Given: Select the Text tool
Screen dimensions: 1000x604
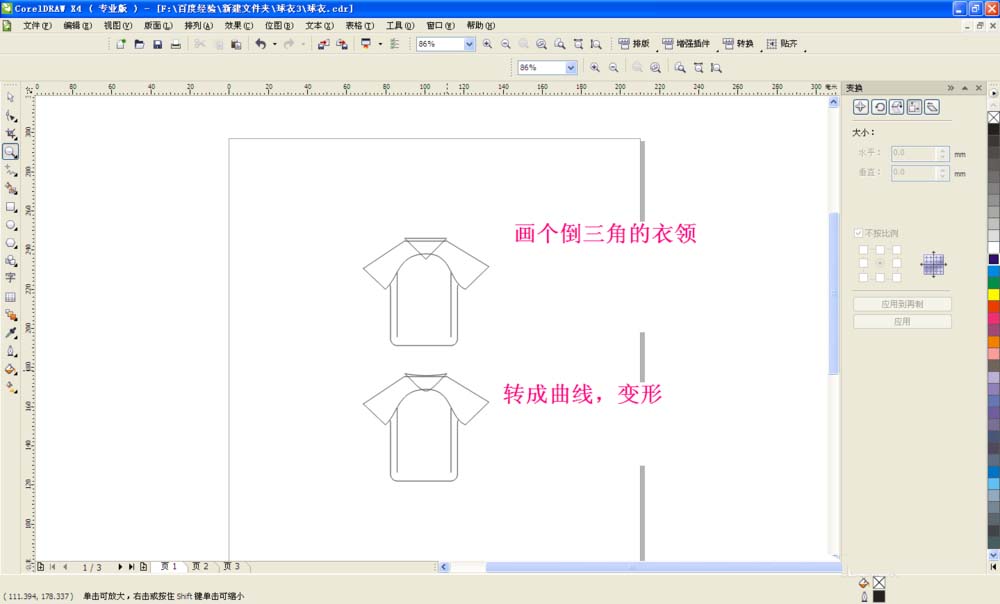Looking at the screenshot, I should (x=12, y=275).
